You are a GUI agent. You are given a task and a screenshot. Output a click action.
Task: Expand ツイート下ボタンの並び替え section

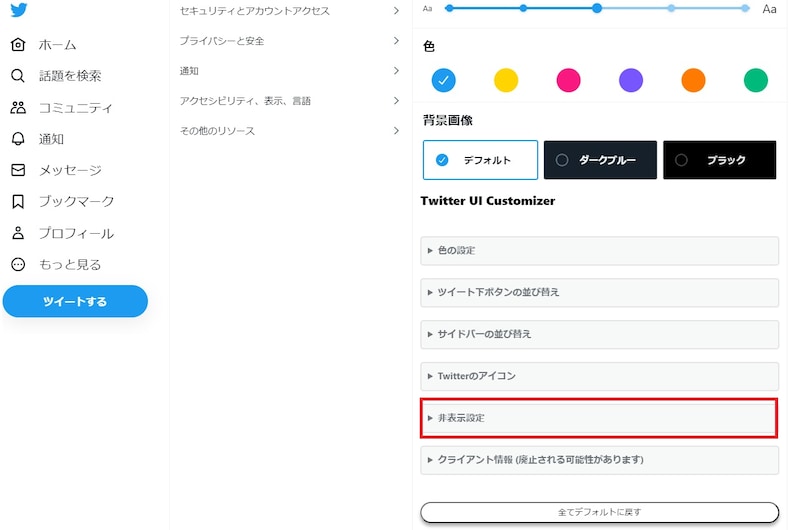coord(599,292)
